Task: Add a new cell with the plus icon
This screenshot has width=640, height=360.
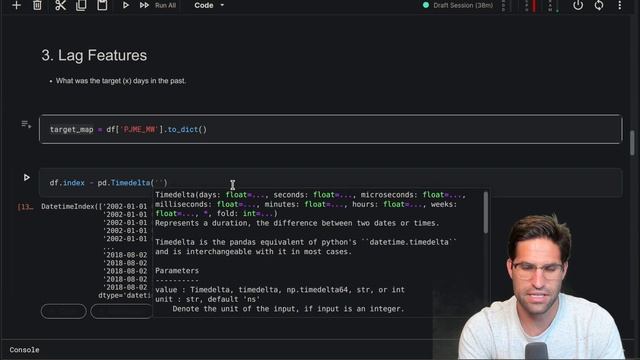Action: click(x=16, y=5)
